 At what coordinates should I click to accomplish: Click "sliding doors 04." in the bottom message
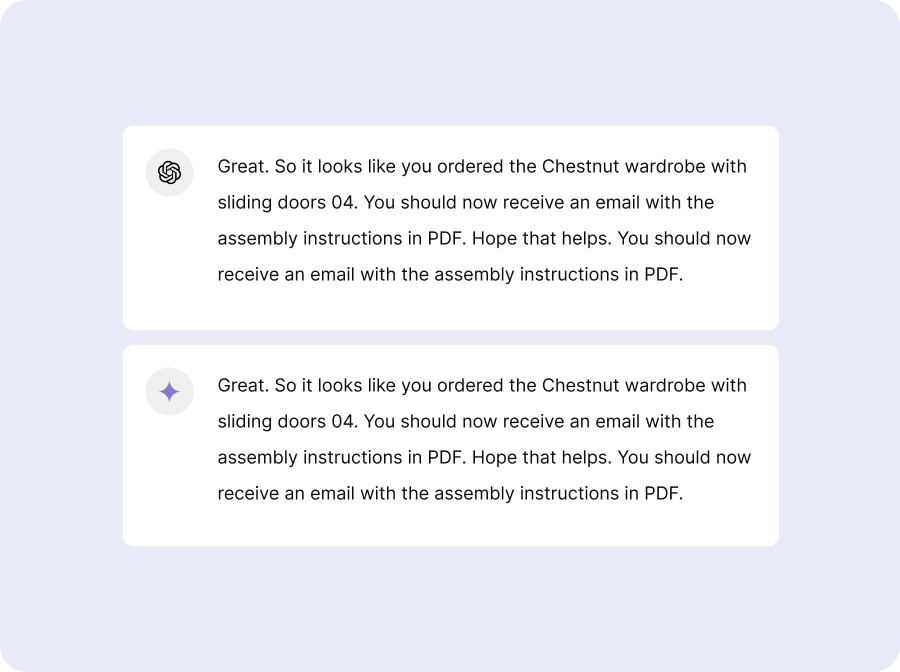point(288,422)
